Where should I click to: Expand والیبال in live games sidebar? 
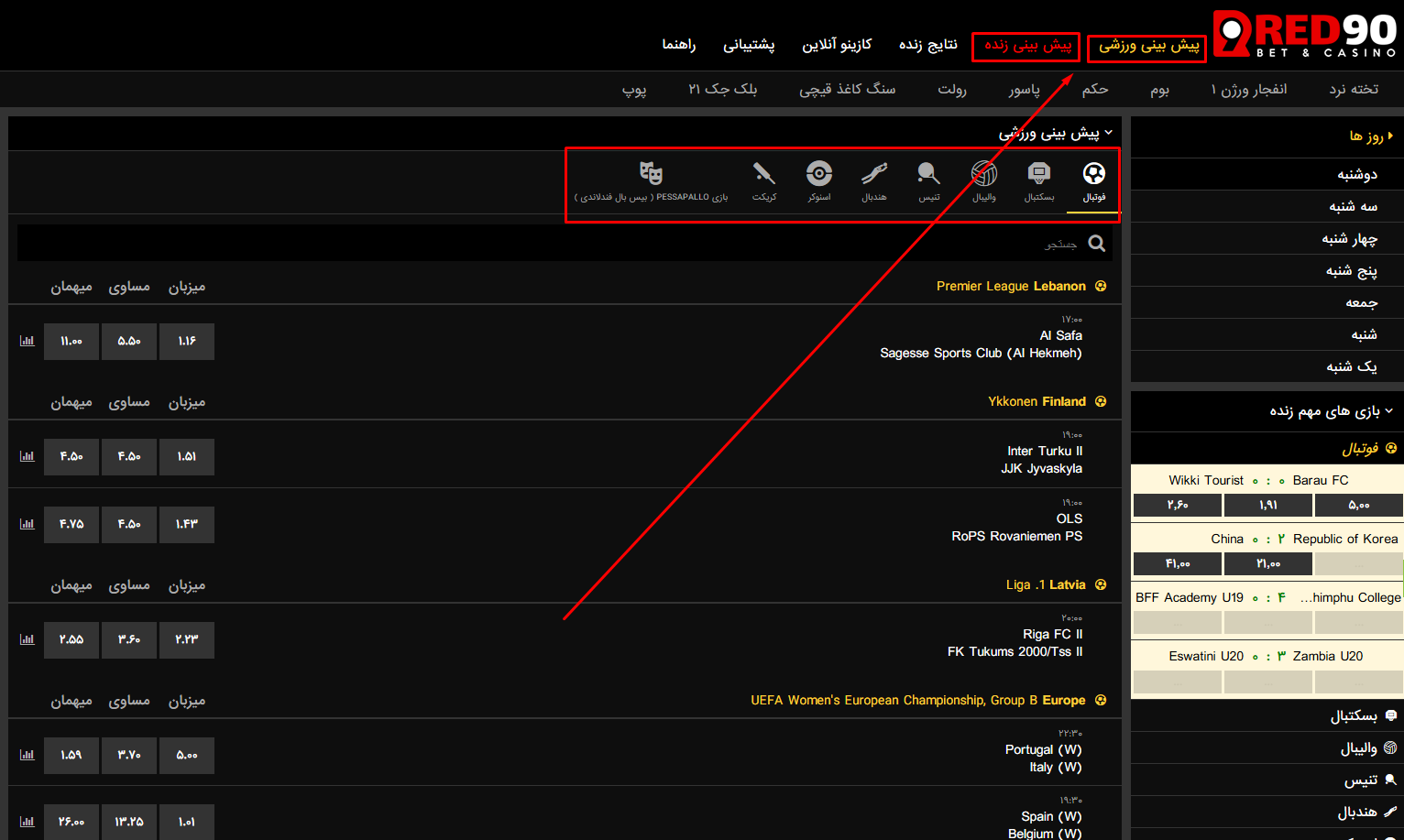[x=1267, y=747]
